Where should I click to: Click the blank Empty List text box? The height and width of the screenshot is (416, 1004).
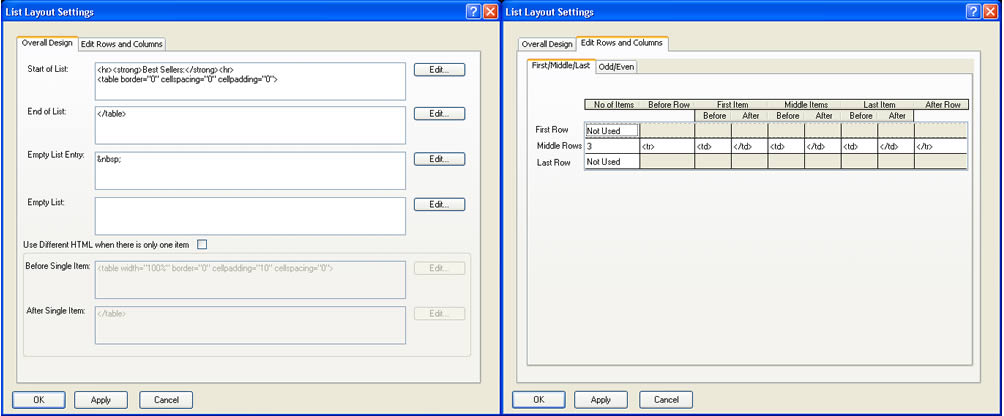point(250,215)
